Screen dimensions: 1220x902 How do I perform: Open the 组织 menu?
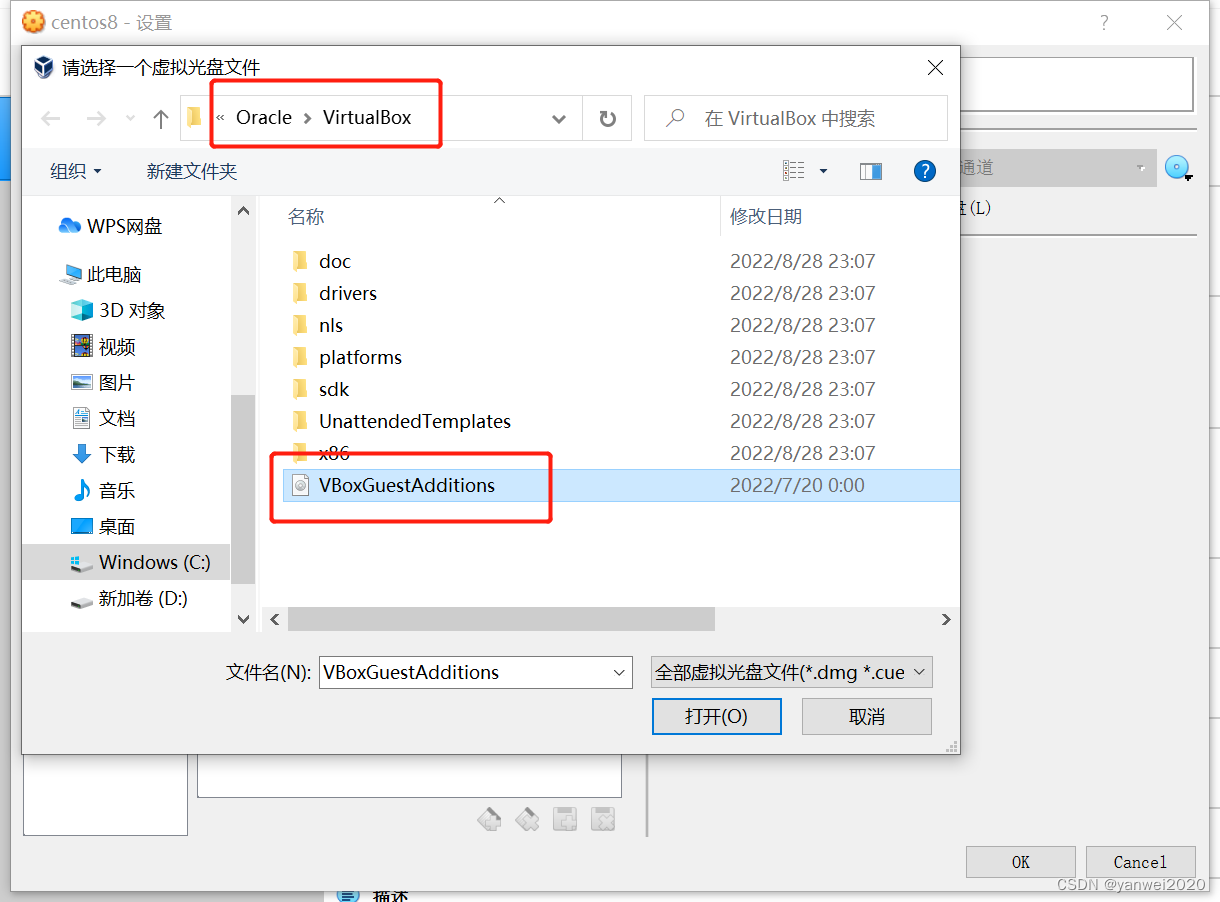pyautogui.click(x=76, y=171)
